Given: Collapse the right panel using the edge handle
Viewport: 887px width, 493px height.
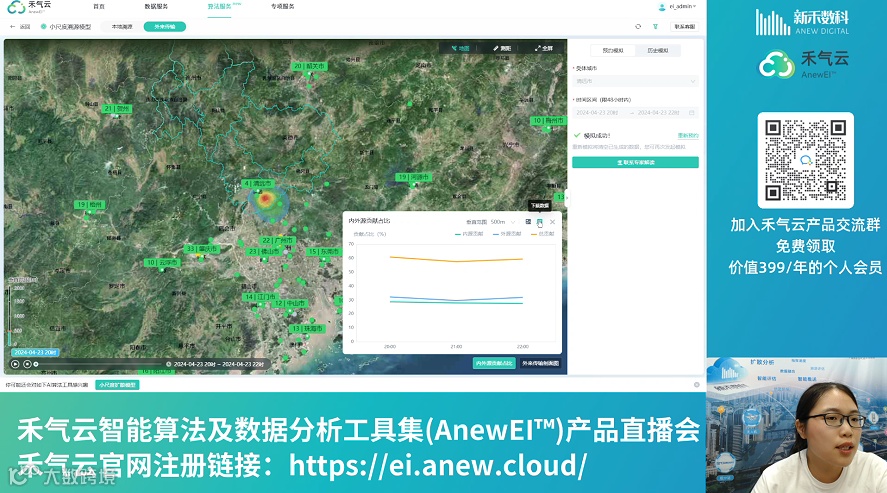Looking at the screenshot, I should (x=567, y=197).
